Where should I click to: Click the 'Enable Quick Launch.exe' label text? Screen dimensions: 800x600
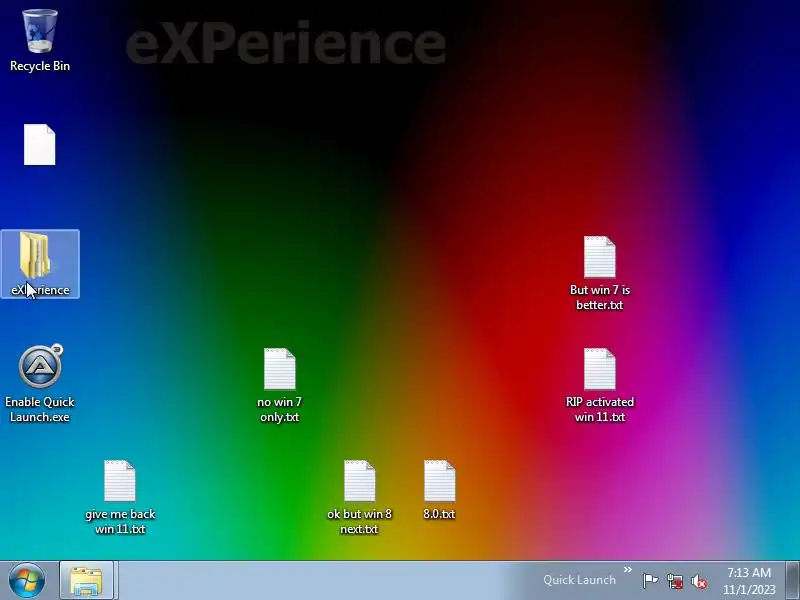pos(40,409)
